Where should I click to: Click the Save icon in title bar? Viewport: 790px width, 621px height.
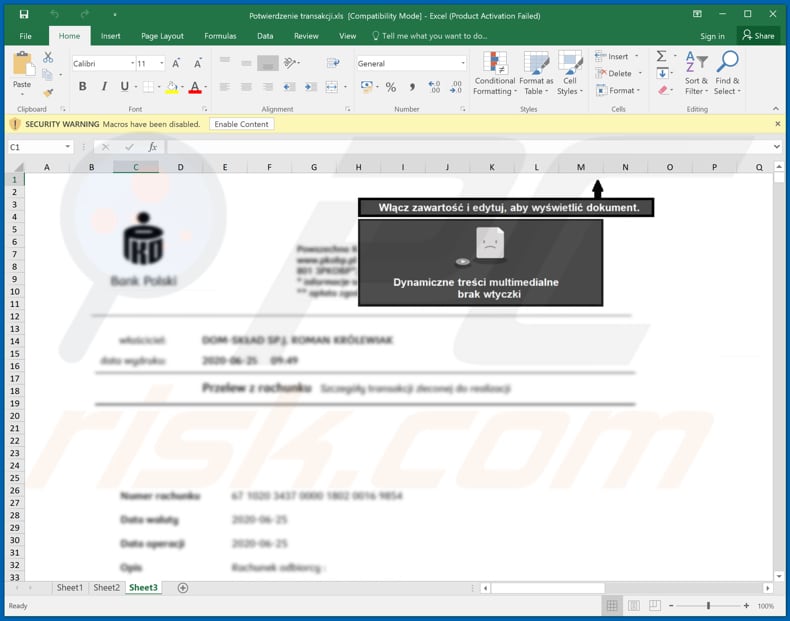tap(24, 15)
